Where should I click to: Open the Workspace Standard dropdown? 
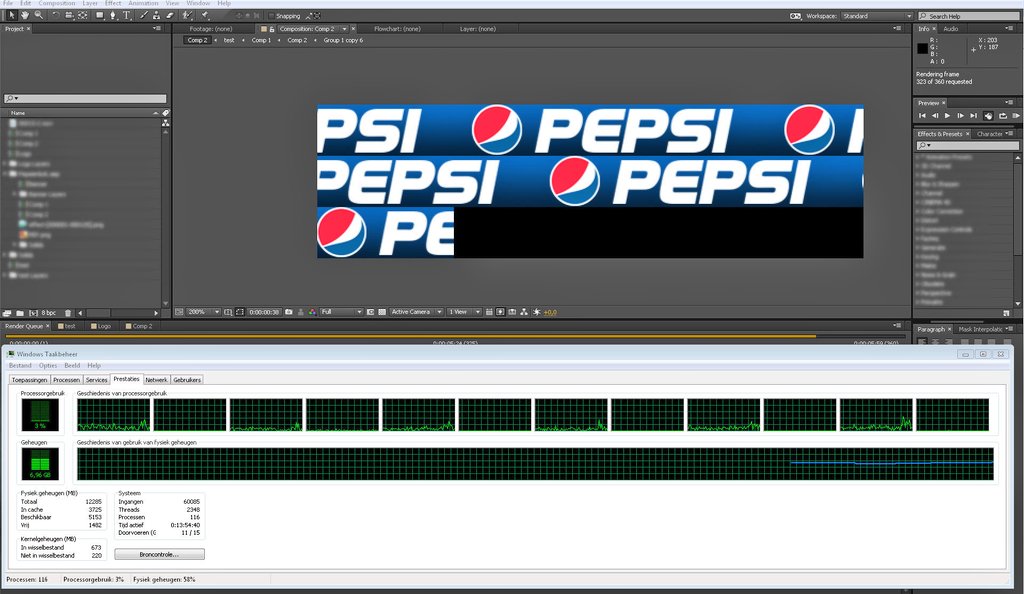click(x=876, y=16)
